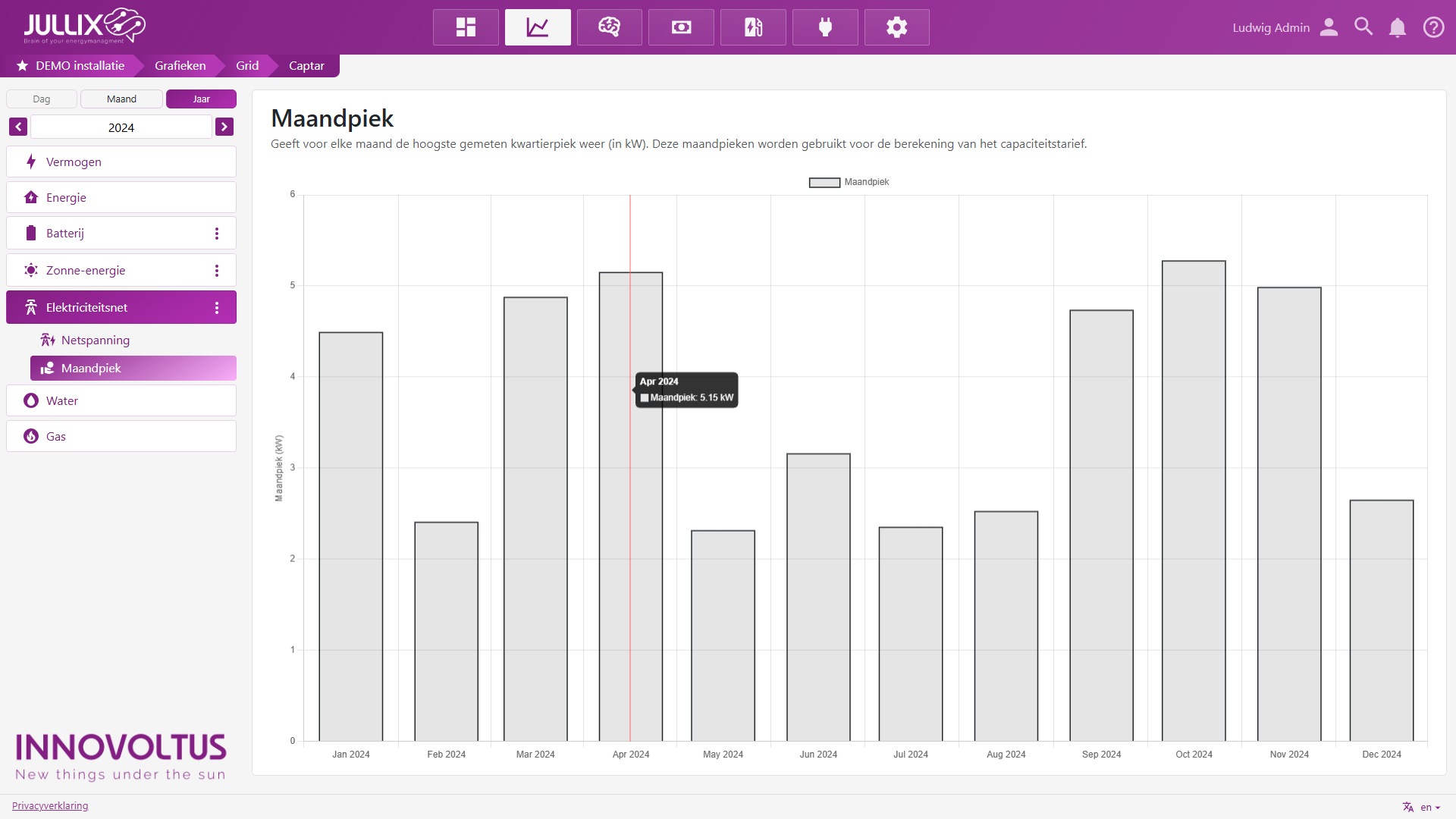Screen dimensions: 1456x819
Task: Go to previous year arrow button
Action: coord(18,127)
